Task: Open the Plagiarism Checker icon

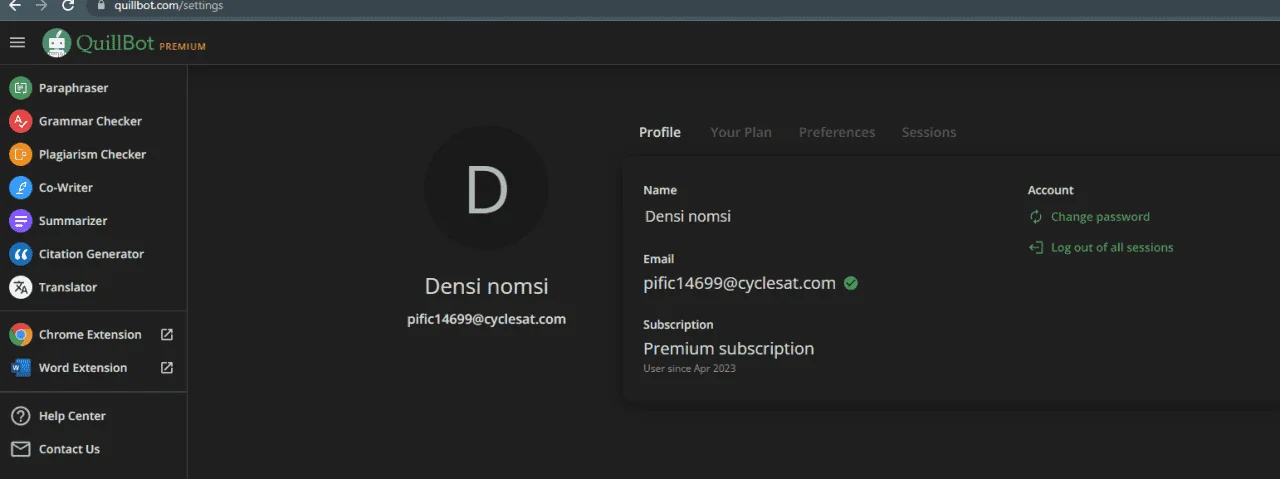Action: coord(20,154)
